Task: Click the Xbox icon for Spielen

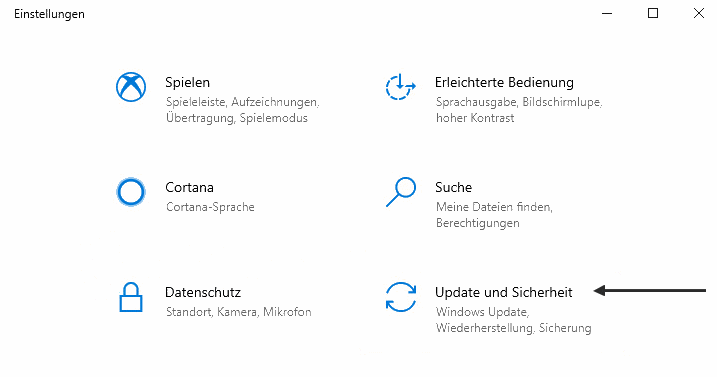Action: pos(131,87)
